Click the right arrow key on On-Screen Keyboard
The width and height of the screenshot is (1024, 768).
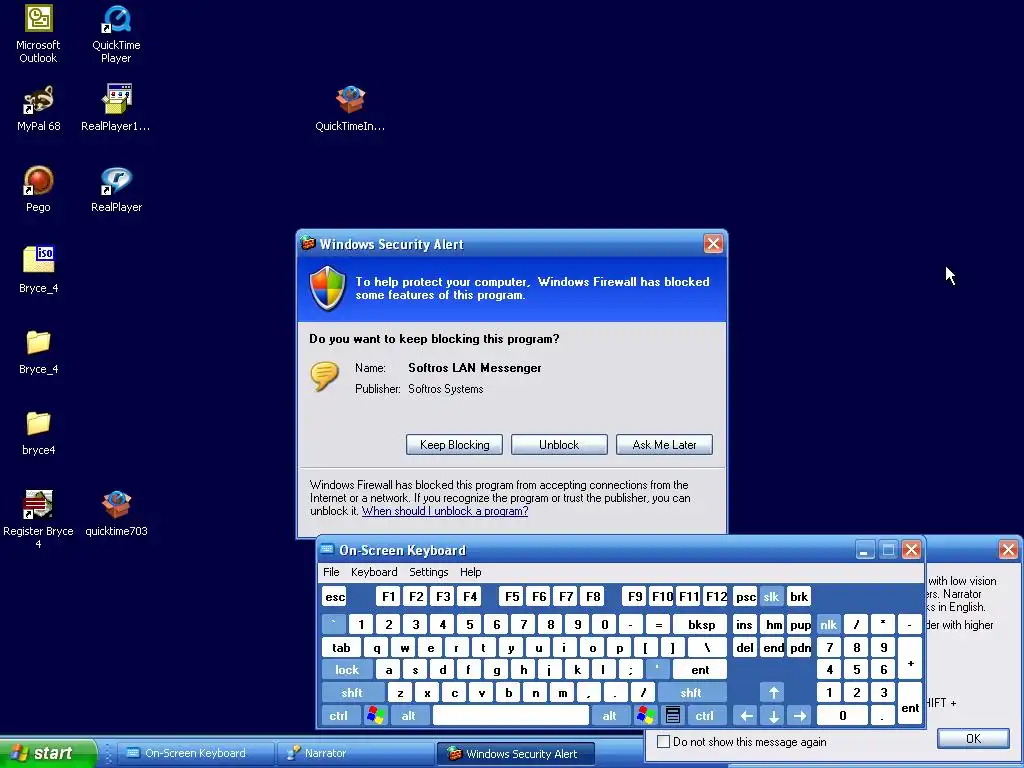pos(800,716)
